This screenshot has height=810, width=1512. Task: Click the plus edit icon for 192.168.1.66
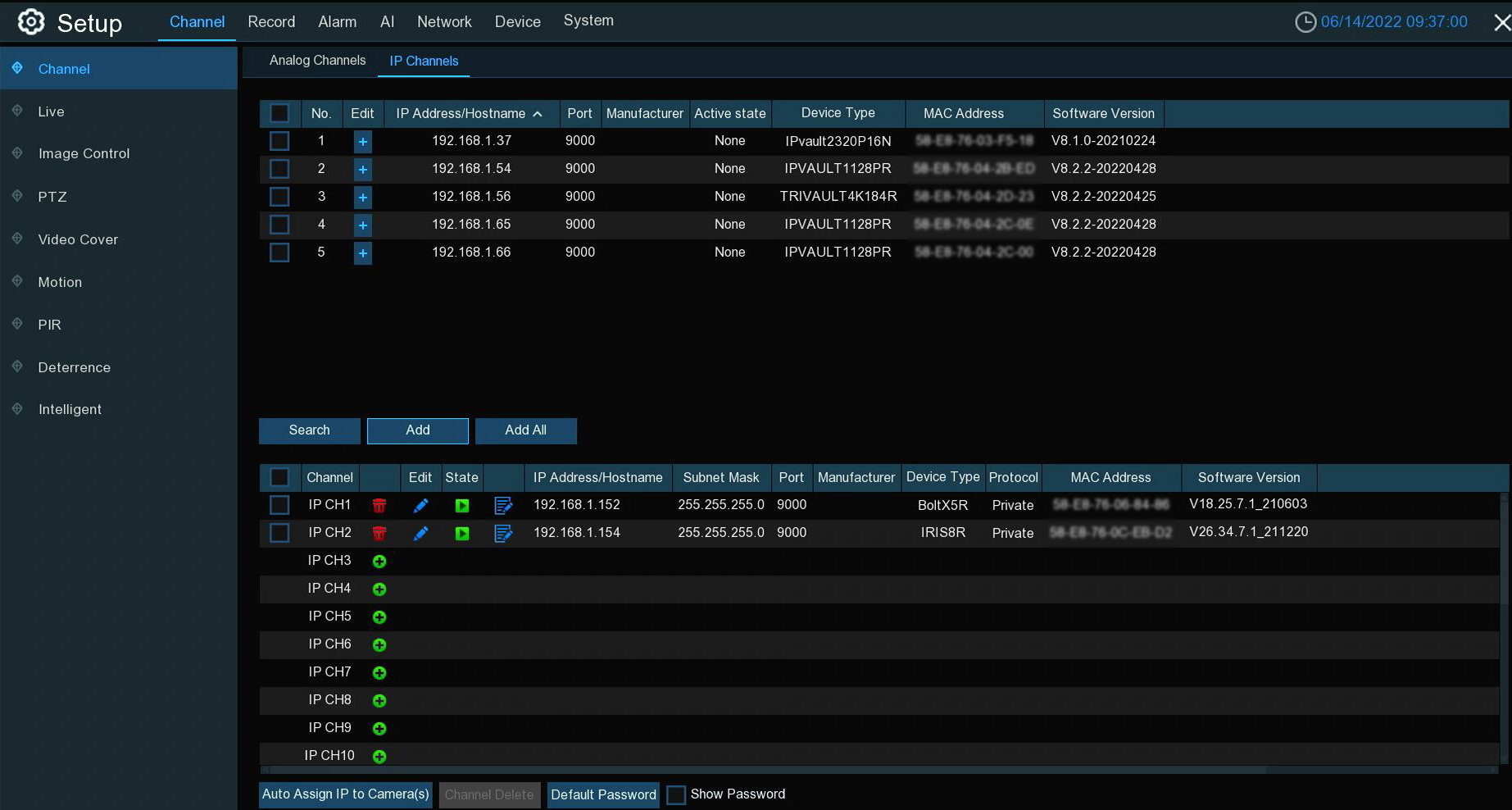362,253
